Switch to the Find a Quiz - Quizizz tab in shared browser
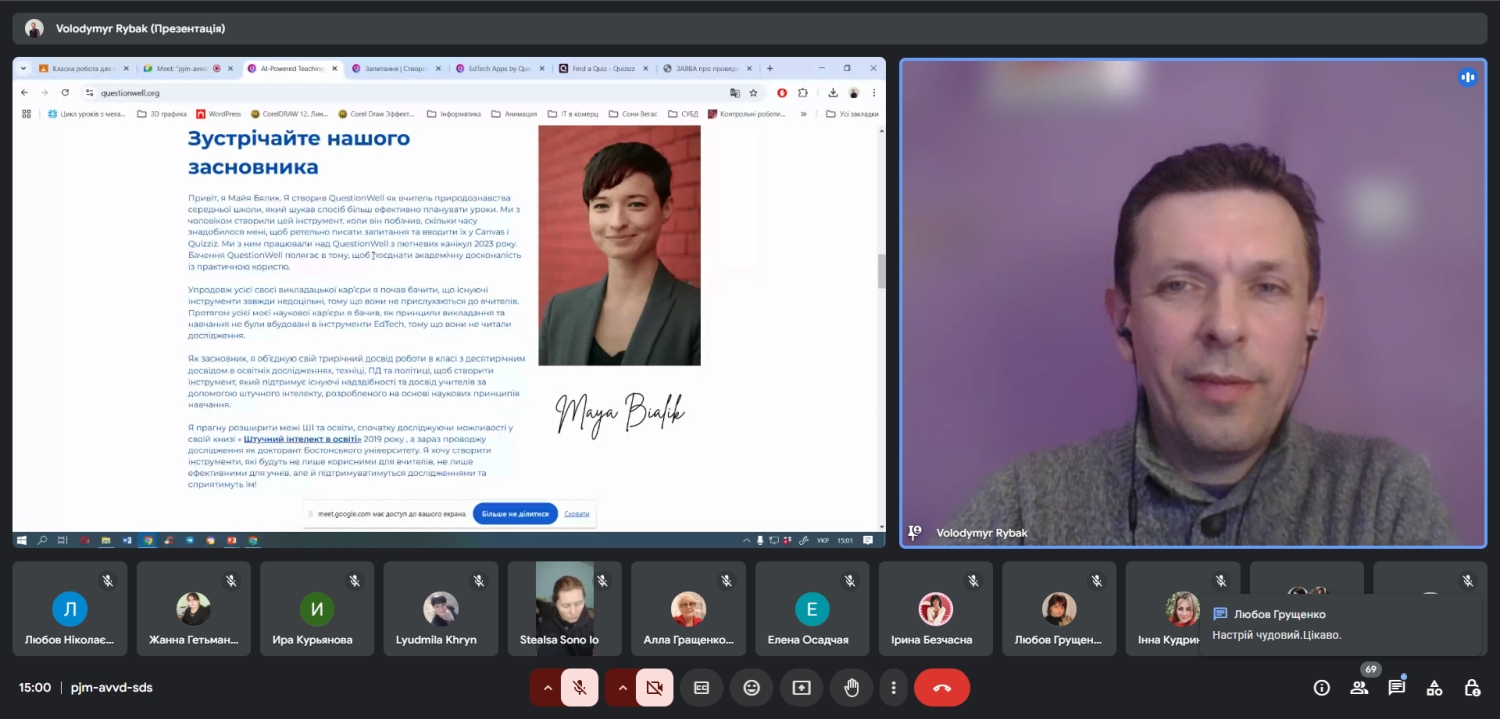The image size is (1500, 719). pos(602,68)
